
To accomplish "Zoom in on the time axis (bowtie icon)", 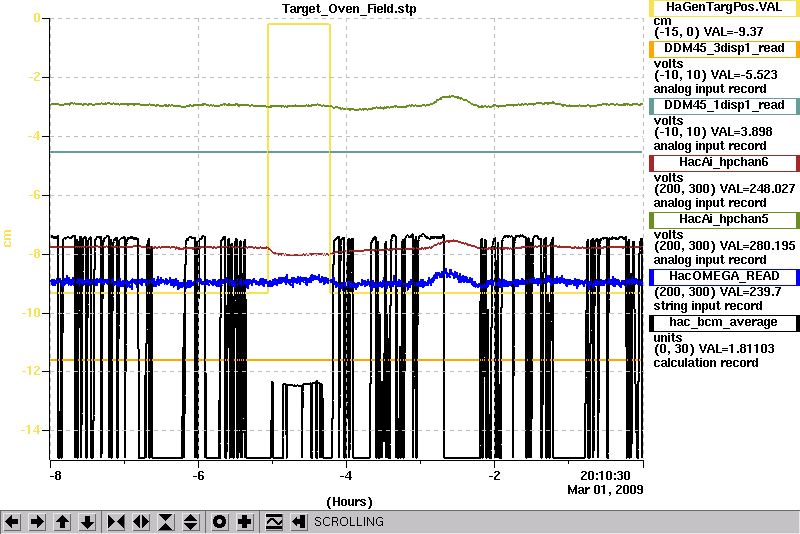I will pyautogui.click(x=116, y=522).
